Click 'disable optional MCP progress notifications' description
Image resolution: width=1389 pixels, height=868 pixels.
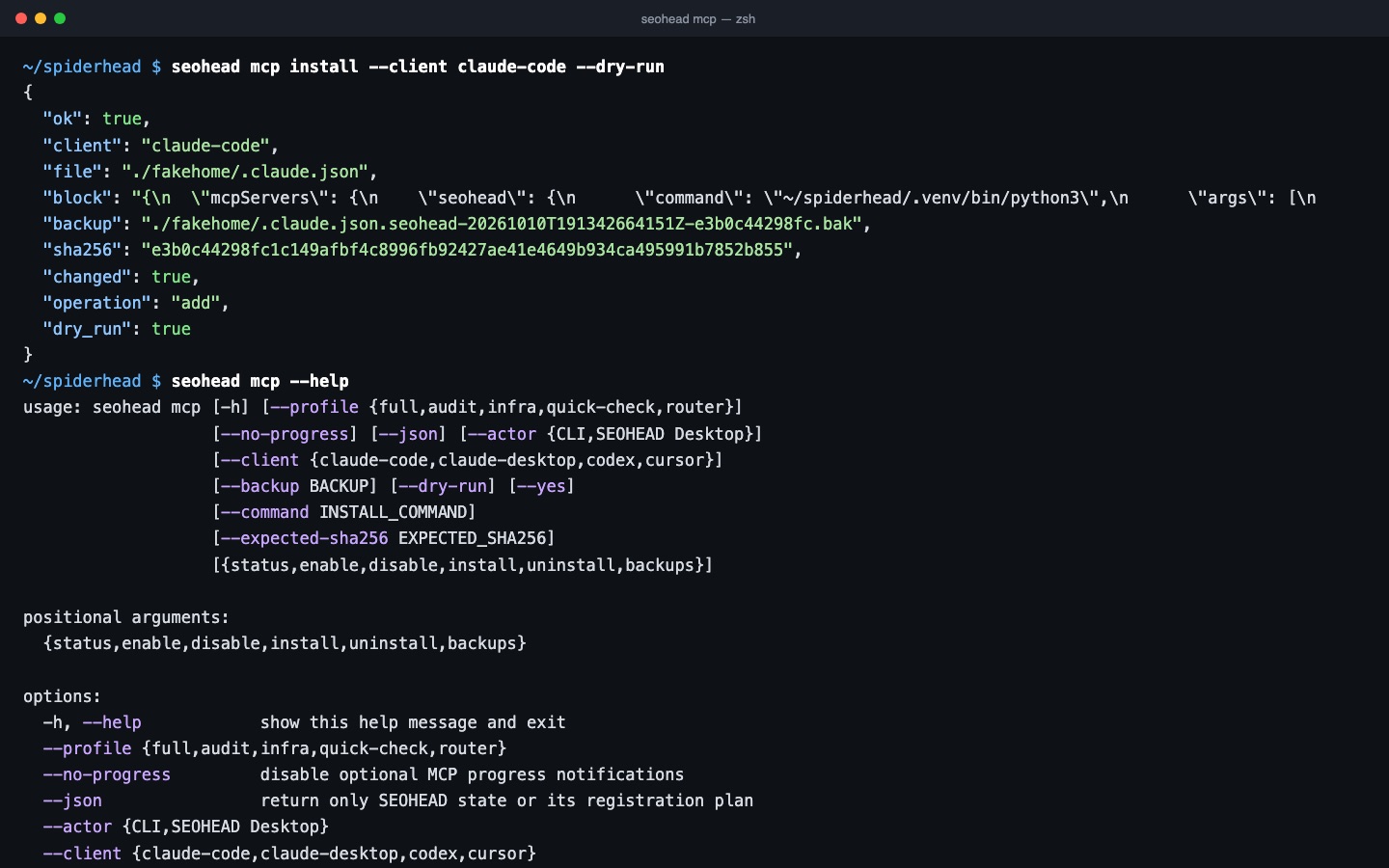point(472,774)
